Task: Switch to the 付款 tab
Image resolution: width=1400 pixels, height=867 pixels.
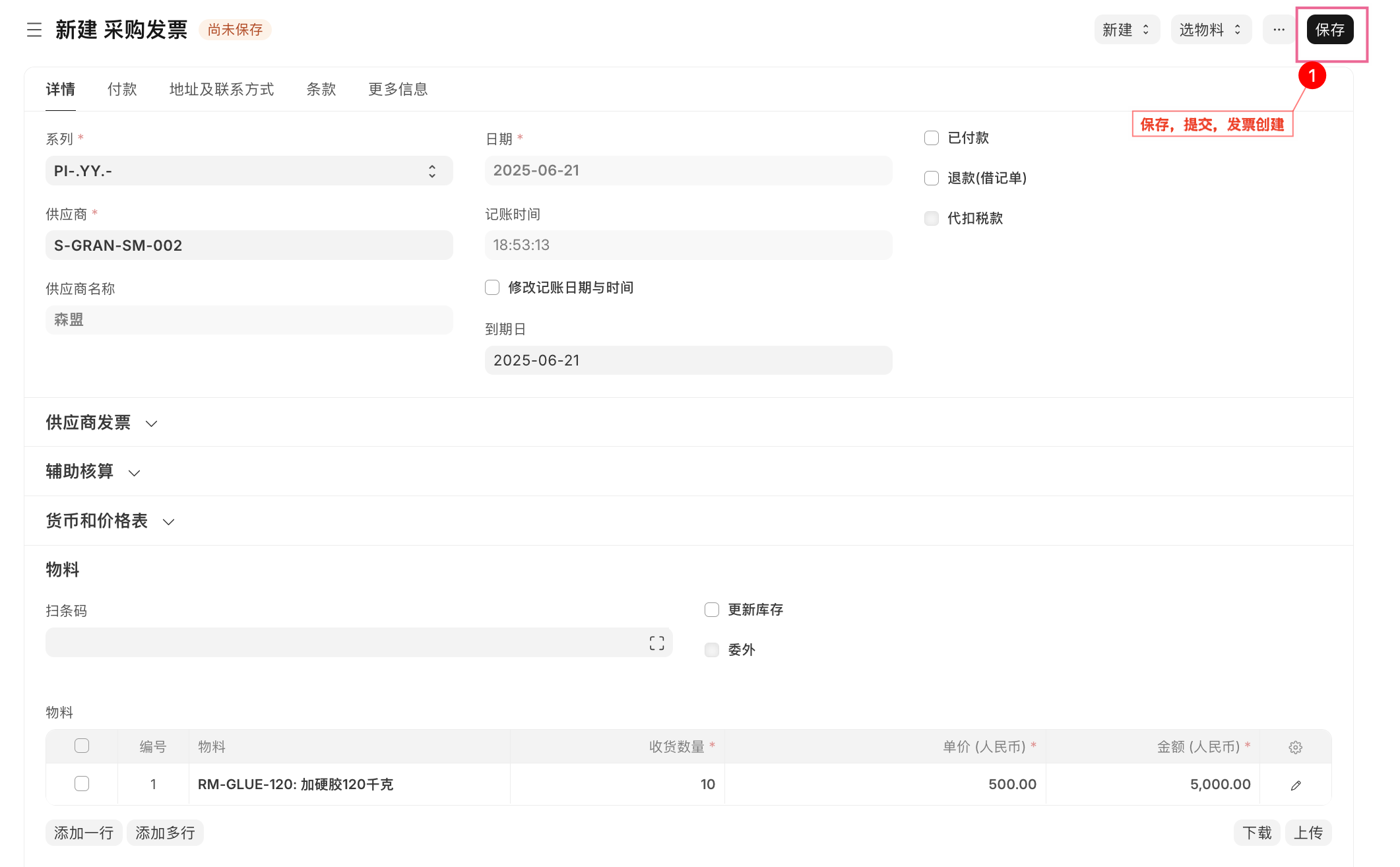Action: [122, 89]
